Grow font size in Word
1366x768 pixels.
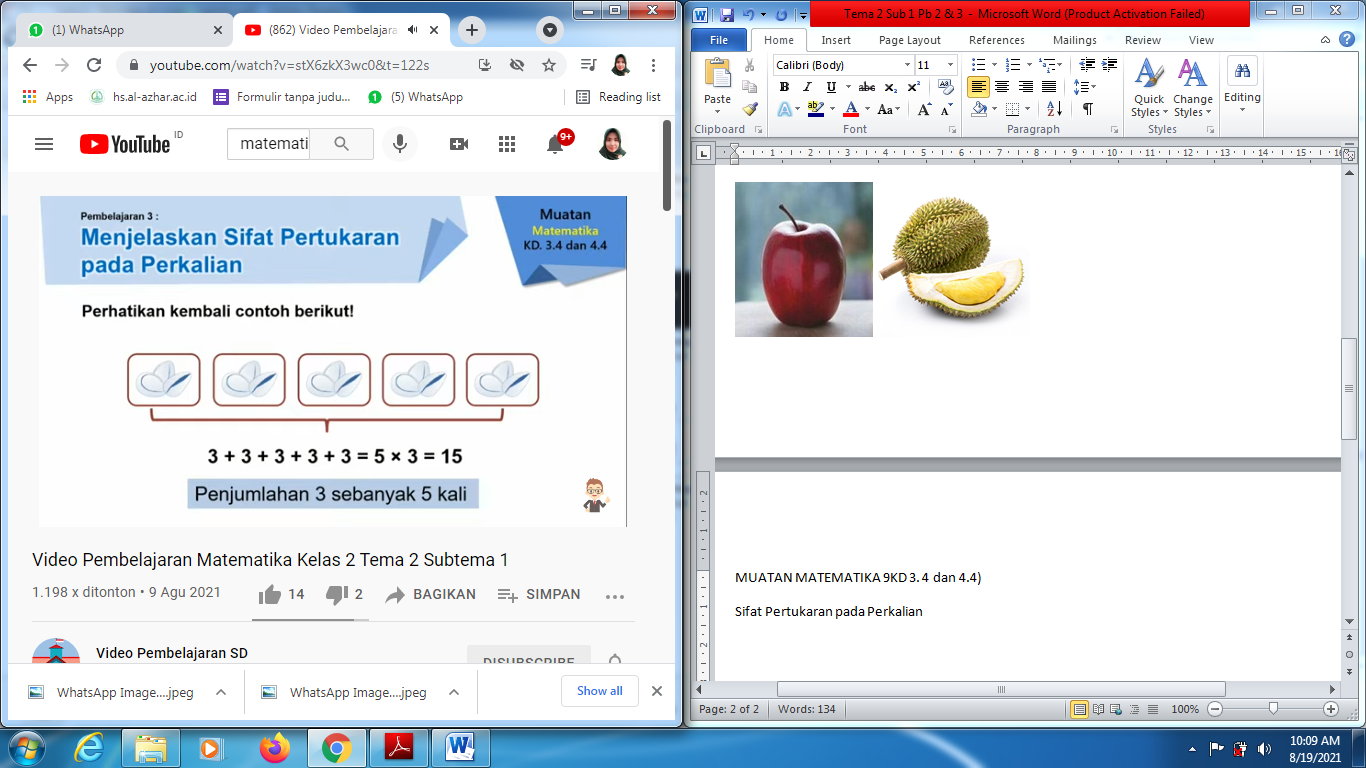point(924,109)
